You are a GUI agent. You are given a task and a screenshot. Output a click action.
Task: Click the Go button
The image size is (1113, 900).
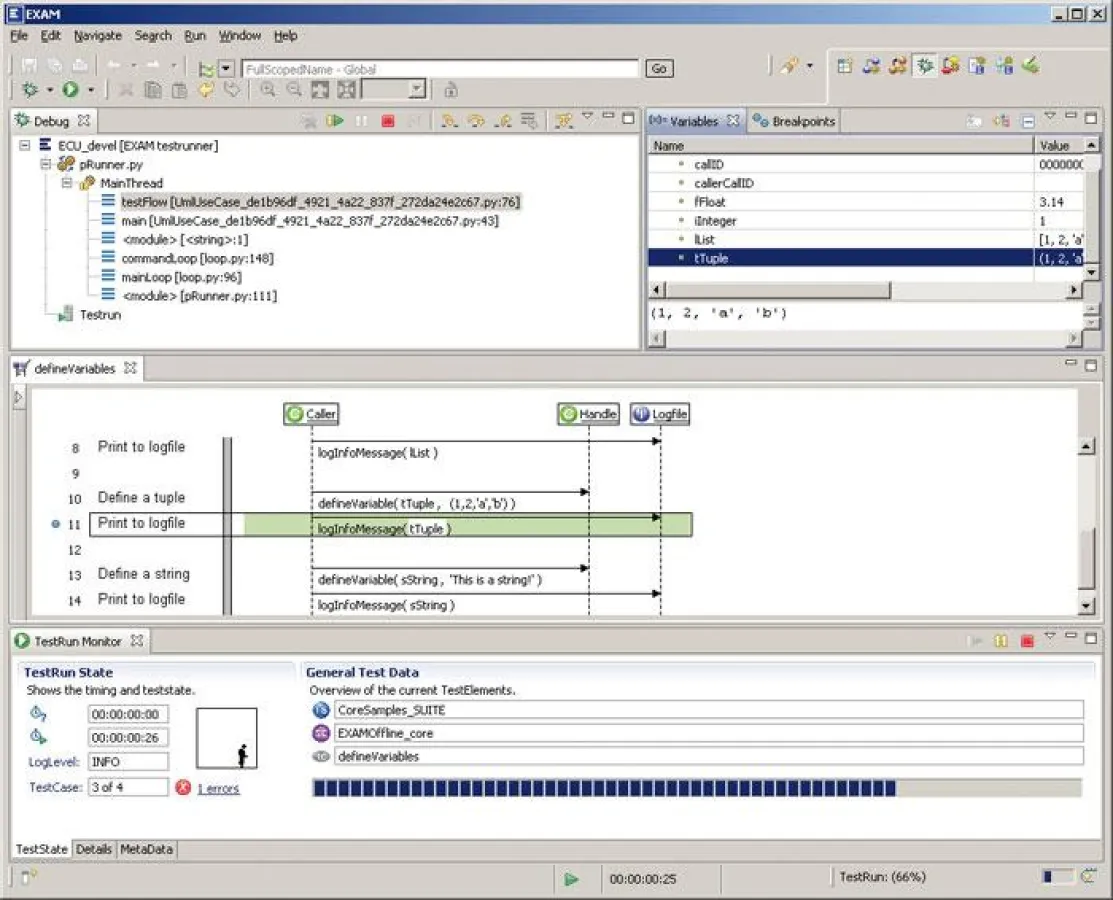[659, 69]
